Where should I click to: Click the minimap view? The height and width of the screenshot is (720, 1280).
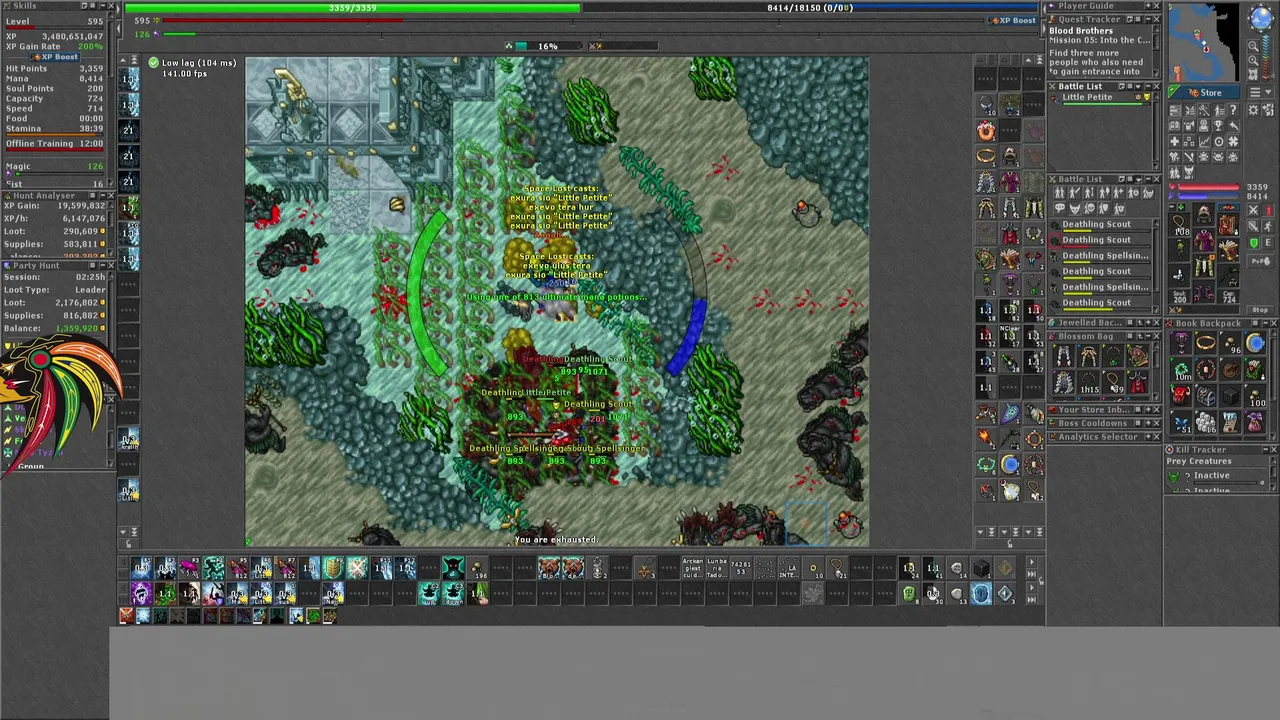click(1204, 42)
